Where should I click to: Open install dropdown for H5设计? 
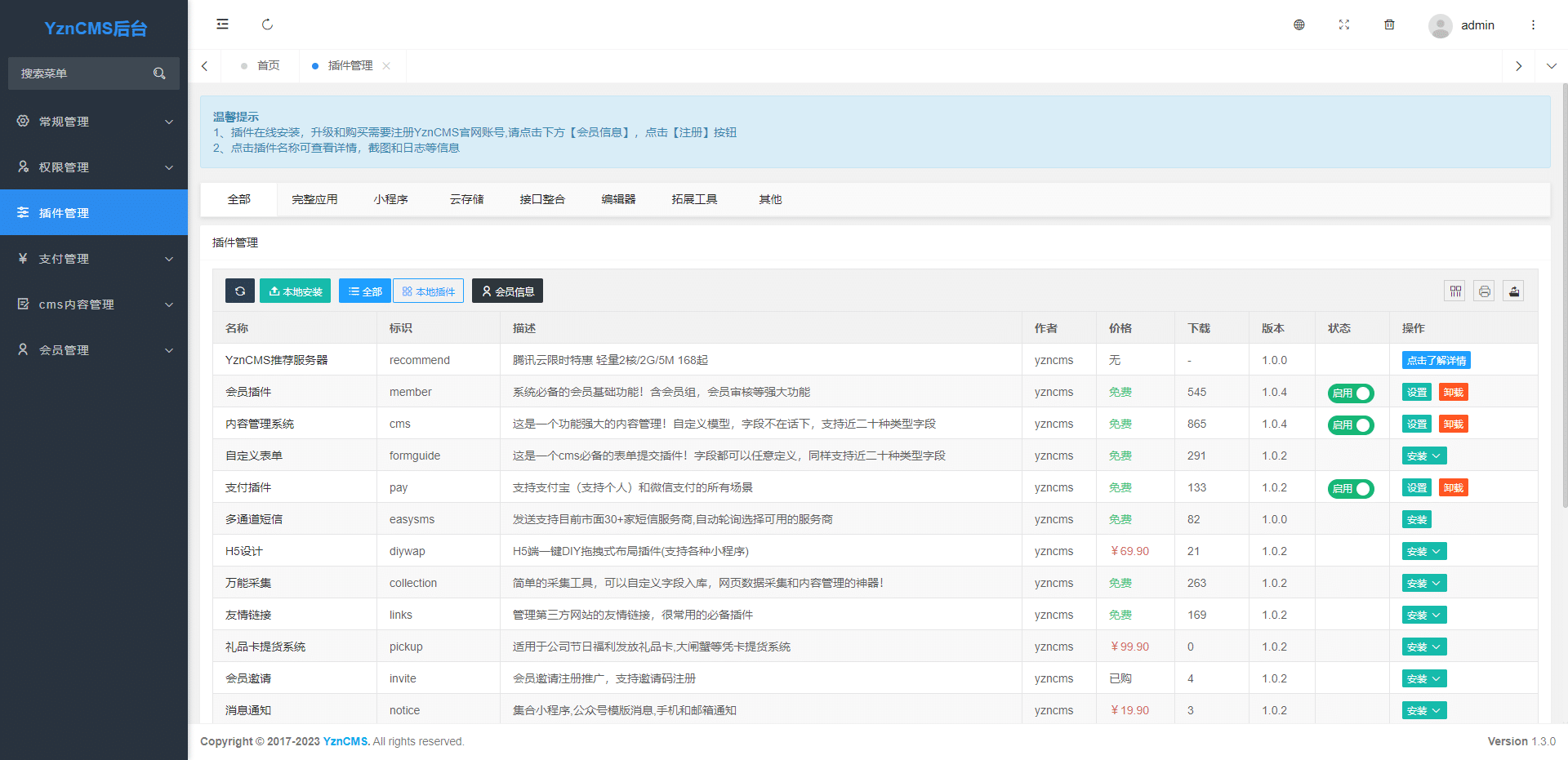pyautogui.click(x=1424, y=551)
